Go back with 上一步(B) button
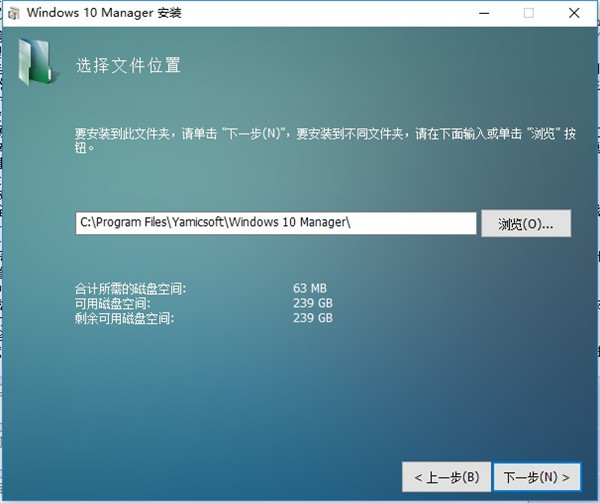600x503 pixels. (x=447, y=477)
